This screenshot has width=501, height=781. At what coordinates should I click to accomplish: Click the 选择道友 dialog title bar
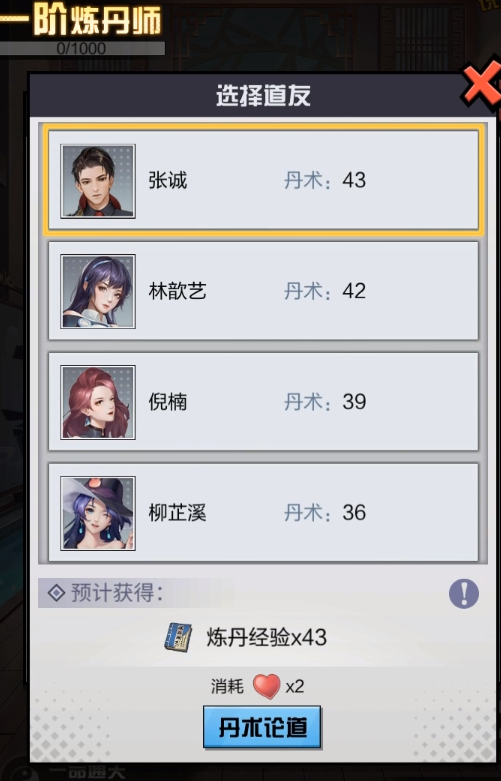click(263, 95)
